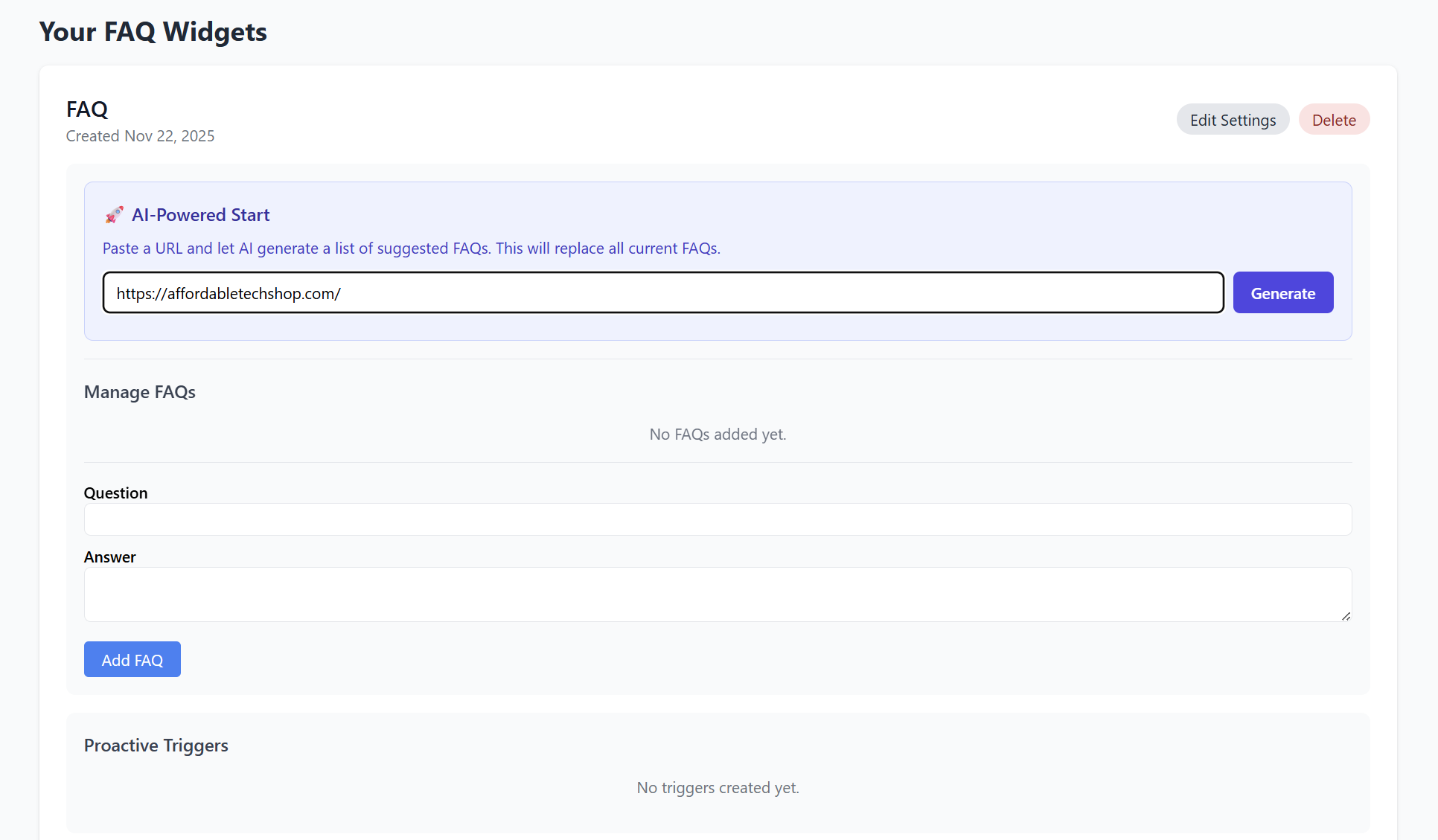
Task: Click the Paste a URL instruction text
Action: tap(412, 249)
